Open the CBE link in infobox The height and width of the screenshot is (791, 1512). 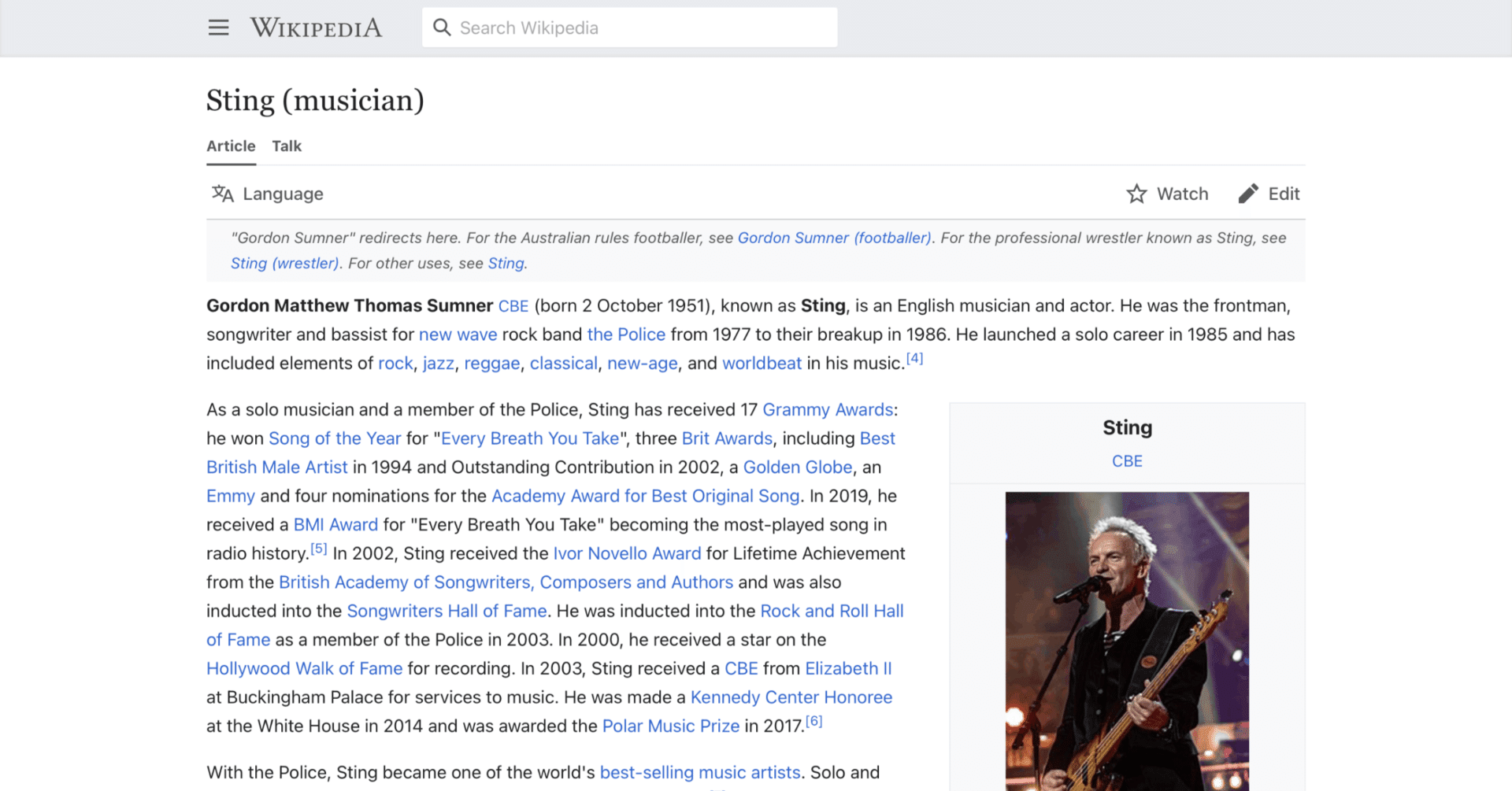point(1127,461)
